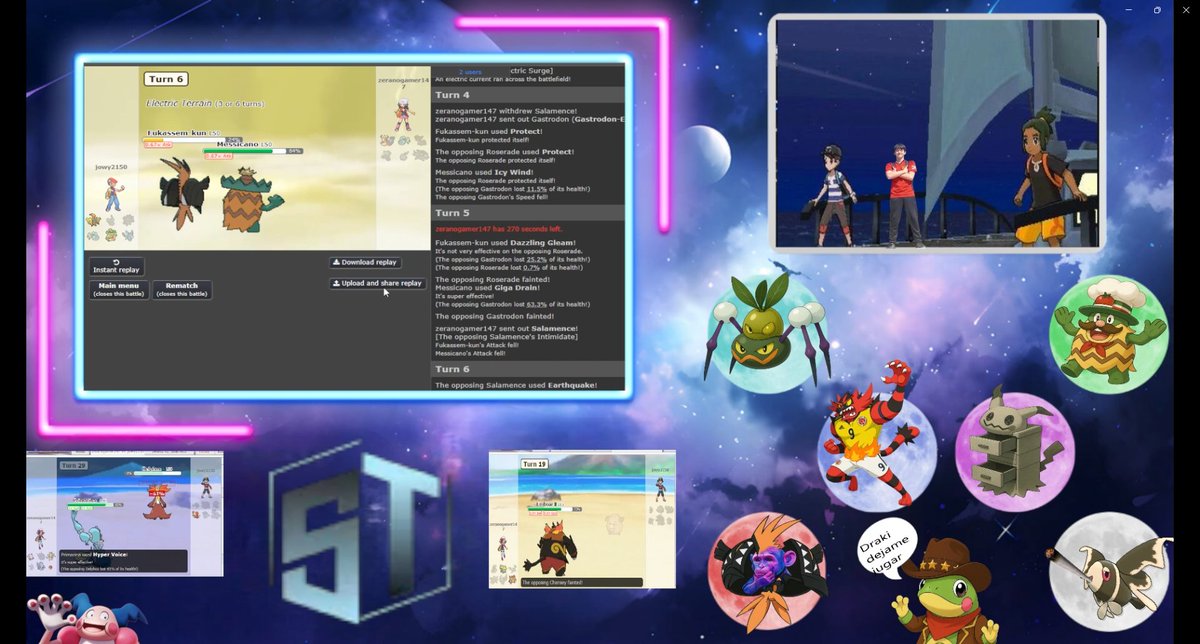Click the zeranogamer147 trainer sprite
This screenshot has width=1200, height=644.
(404, 114)
